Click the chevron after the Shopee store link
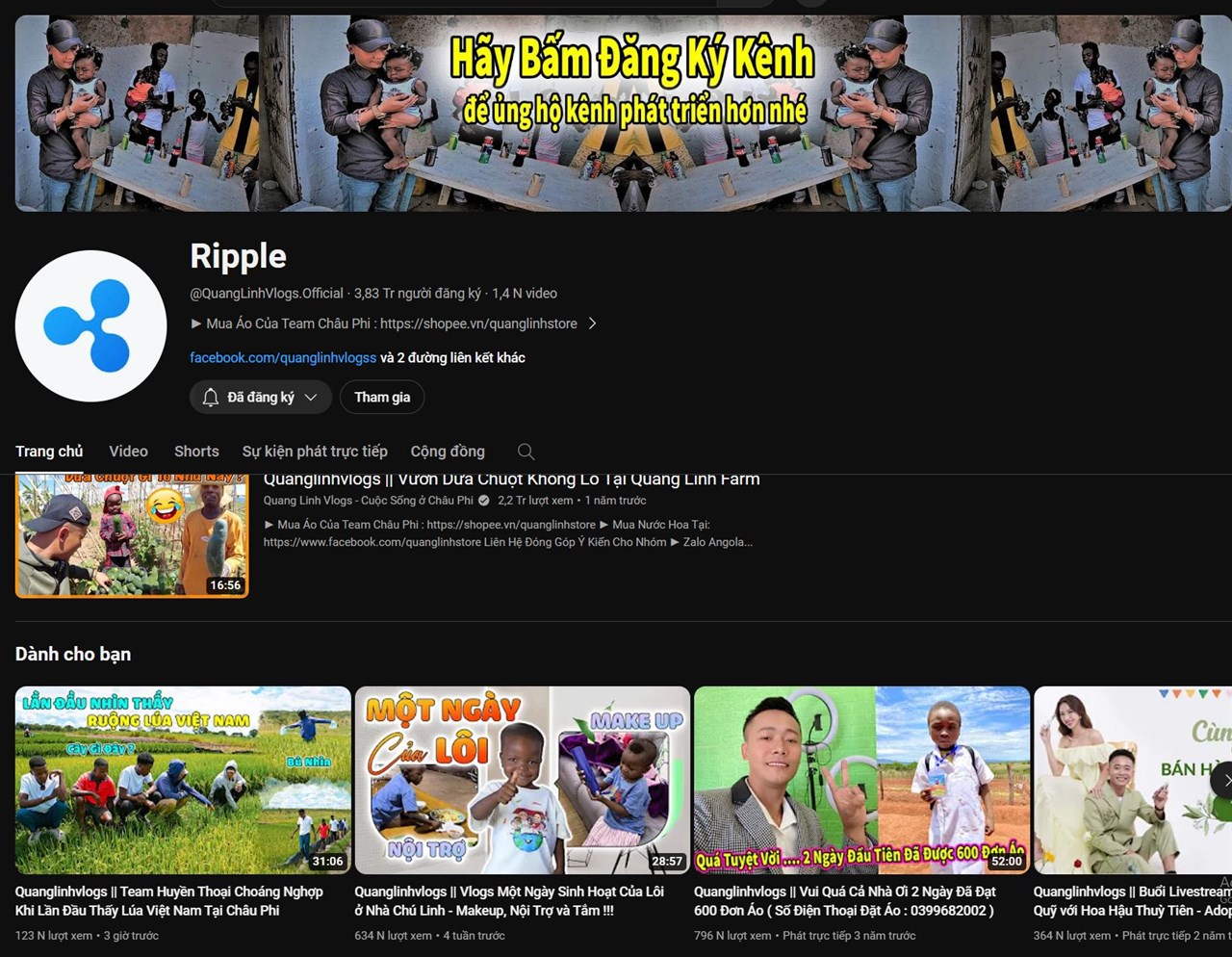The height and width of the screenshot is (957, 1232). [x=594, y=323]
